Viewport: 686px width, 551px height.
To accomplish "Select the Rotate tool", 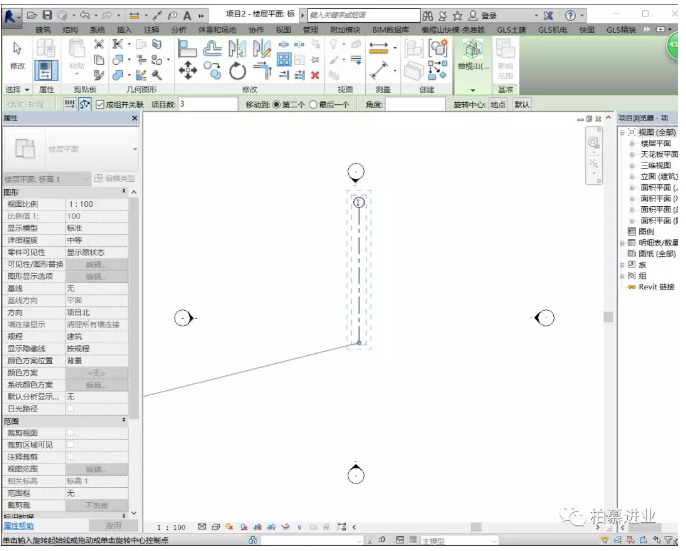I will pos(237,70).
